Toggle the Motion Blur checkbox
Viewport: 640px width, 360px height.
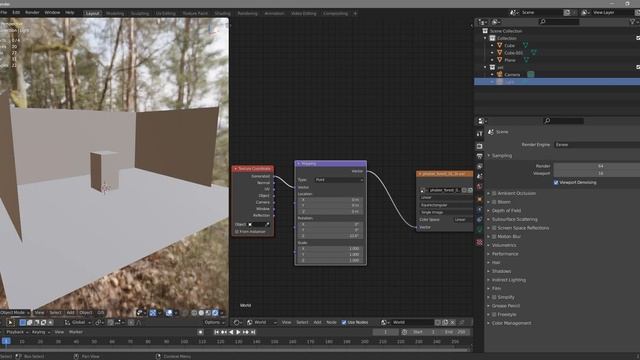coord(494,236)
